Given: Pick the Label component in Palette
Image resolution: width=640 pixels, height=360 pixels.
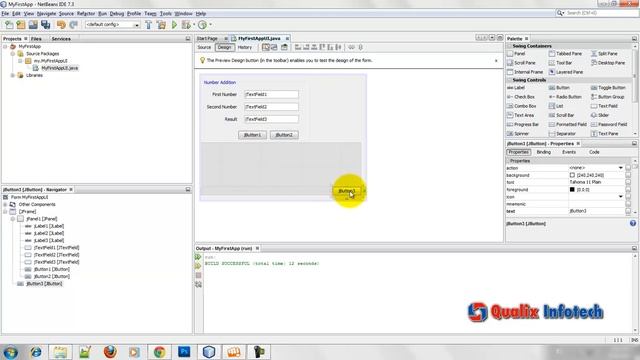Looking at the screenshot, I should 516,88.
